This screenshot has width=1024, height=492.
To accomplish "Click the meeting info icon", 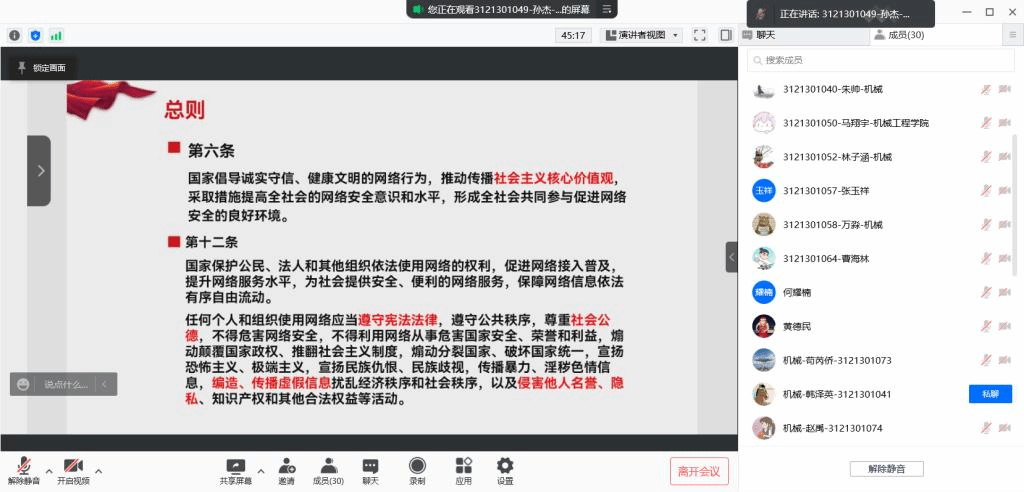I will (15, 35).
